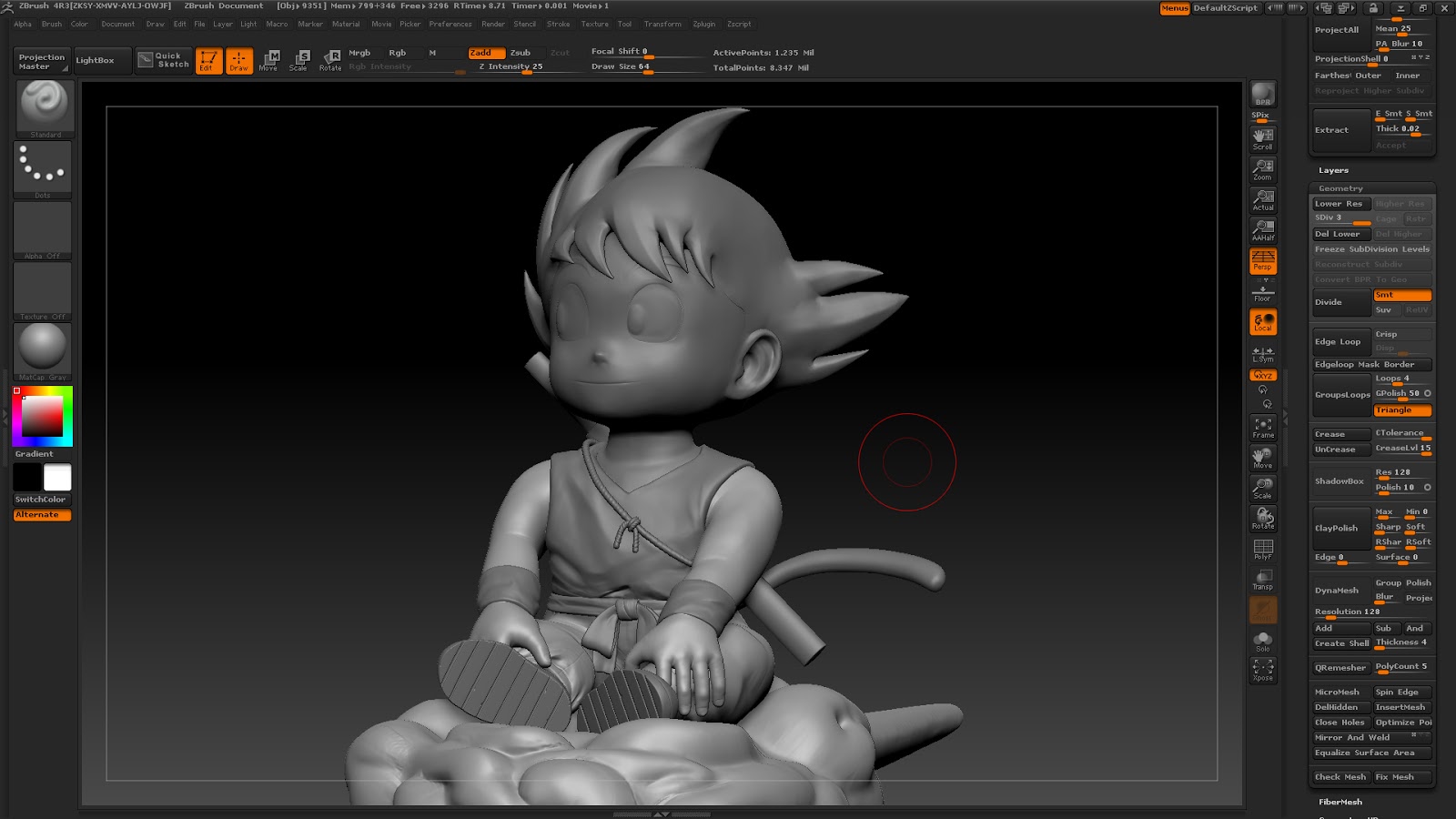Select the Rotate view icon in right shelf
1456x819 pixels.
(x=1263, y=518)
